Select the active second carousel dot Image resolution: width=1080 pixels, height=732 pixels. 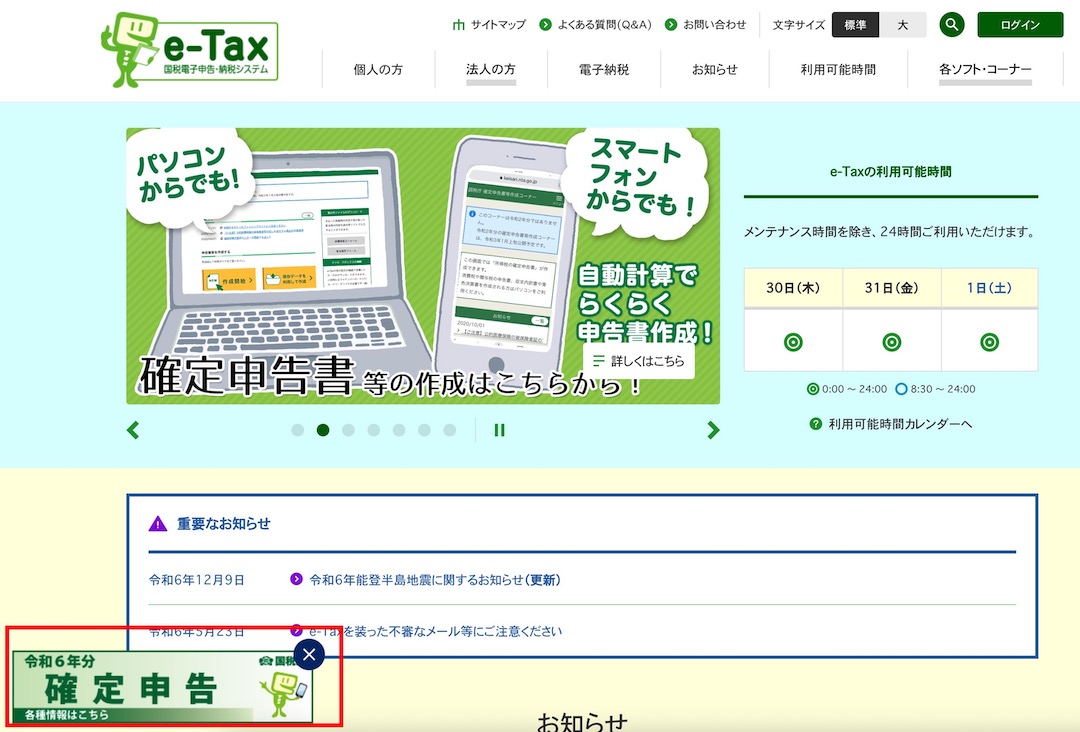pyautogui.click(x=323, y=430)
